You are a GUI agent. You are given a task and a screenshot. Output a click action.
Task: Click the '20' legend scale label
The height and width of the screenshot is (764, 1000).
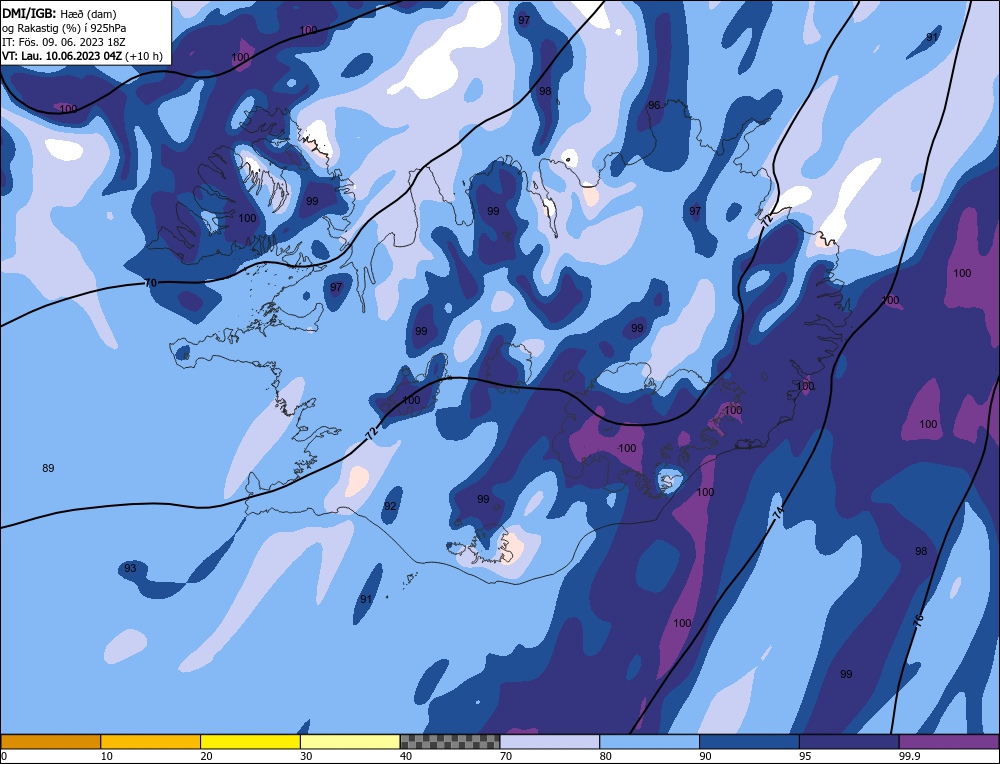coord(207,756)
